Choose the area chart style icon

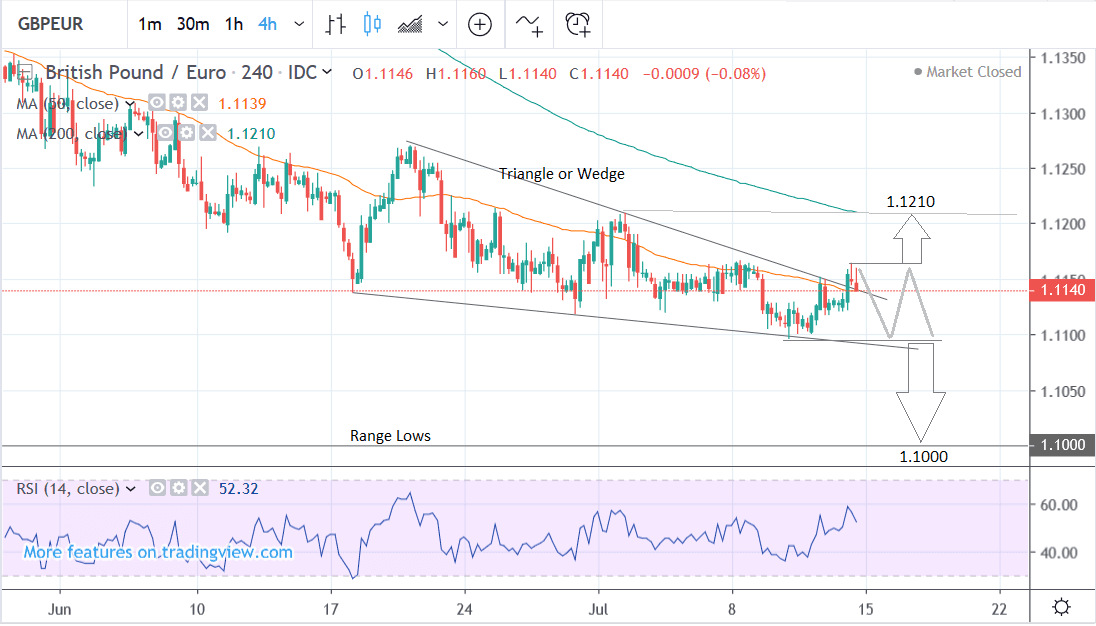411,24
